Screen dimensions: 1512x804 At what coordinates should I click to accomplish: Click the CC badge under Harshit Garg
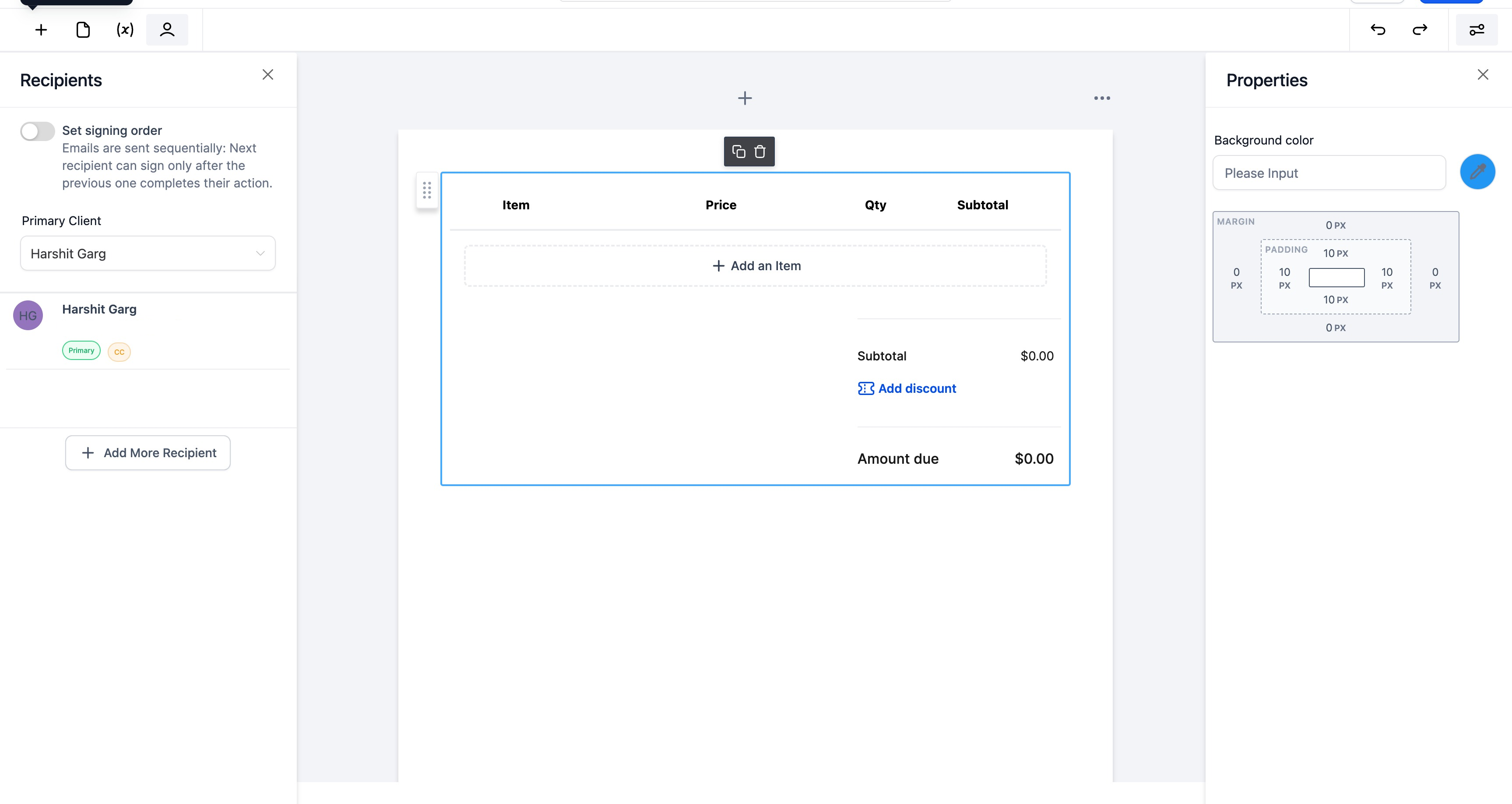(x=119, y=352)
